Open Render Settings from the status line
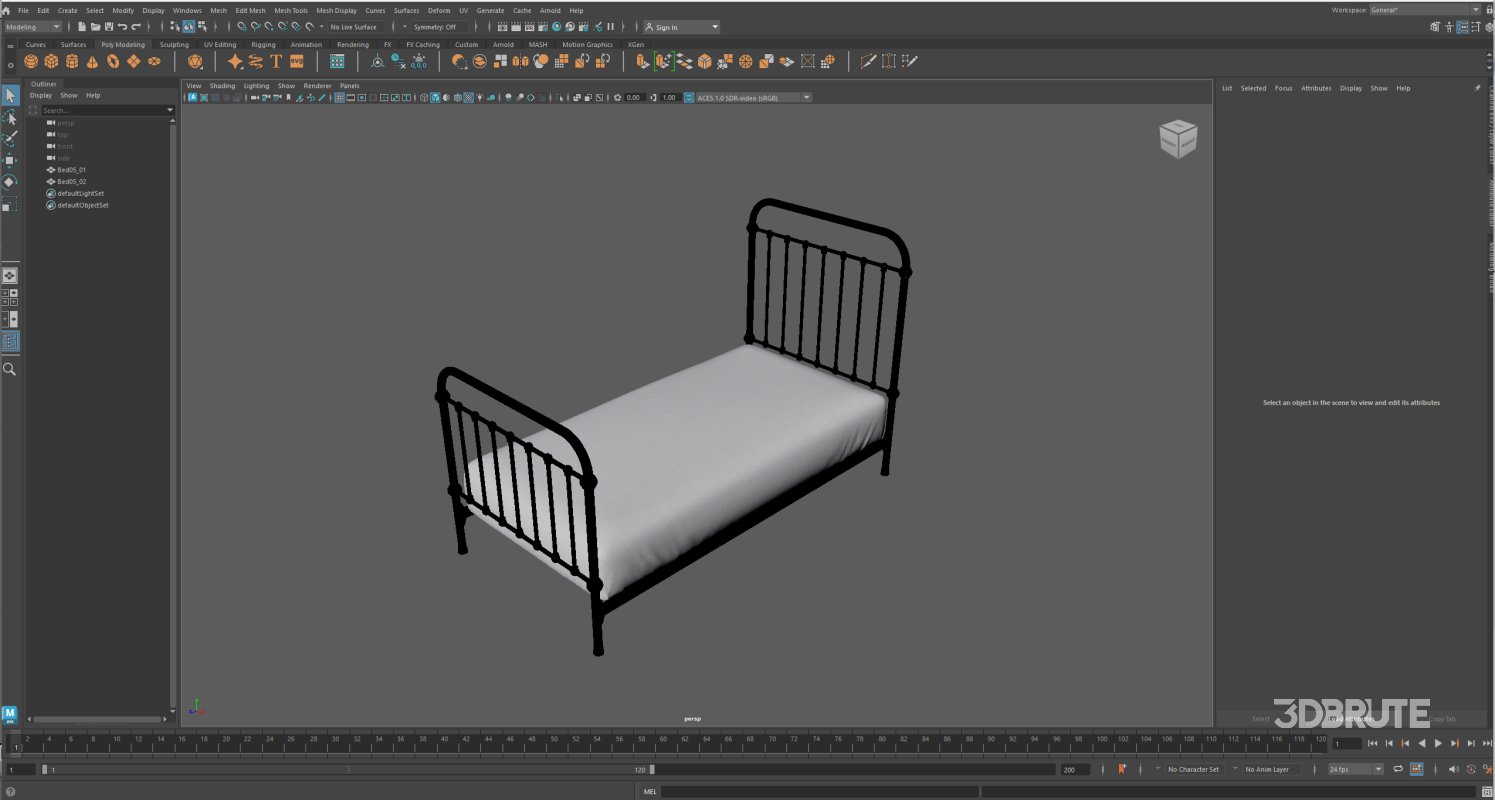Screen dimensions: 1495x800 point(543,27)
